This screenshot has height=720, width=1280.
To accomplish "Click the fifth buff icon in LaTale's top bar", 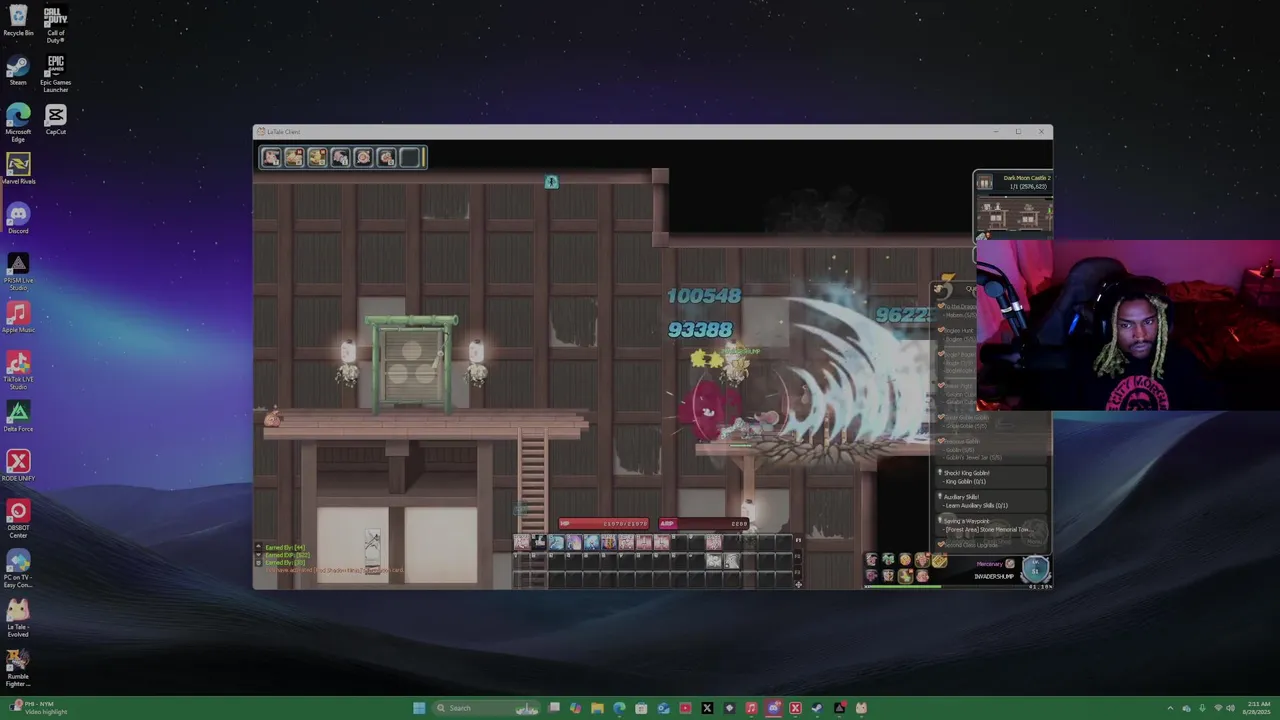I will [363, 157].
